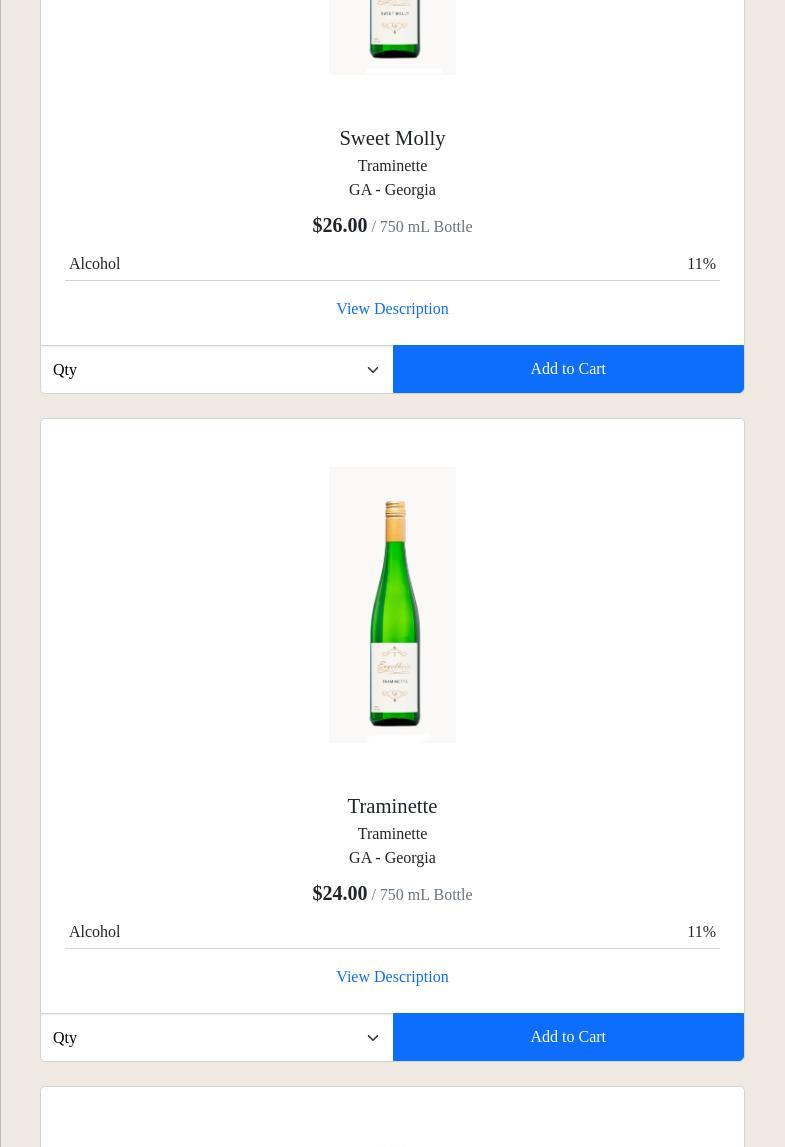Click the $24.00 price of Traminette
This screenshot has height=1147, width=785.
tap(340, 893)
